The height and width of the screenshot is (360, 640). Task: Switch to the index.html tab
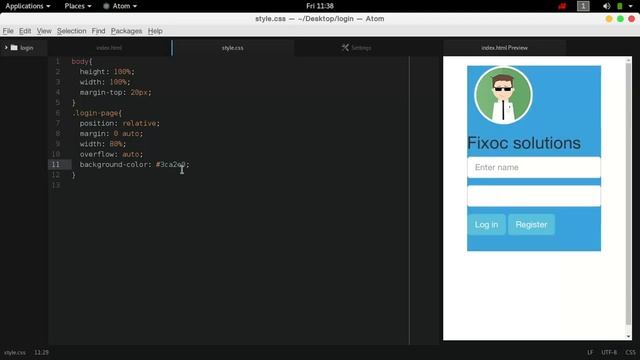pos(109,48)
